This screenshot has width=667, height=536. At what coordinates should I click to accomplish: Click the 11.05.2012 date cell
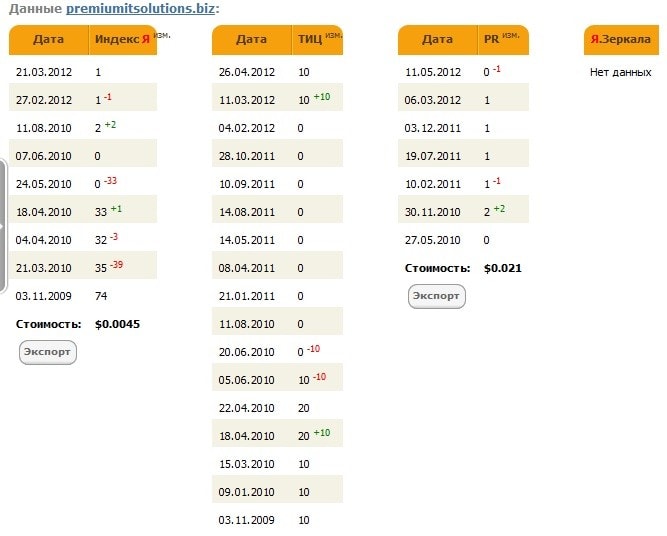point(433,72)
